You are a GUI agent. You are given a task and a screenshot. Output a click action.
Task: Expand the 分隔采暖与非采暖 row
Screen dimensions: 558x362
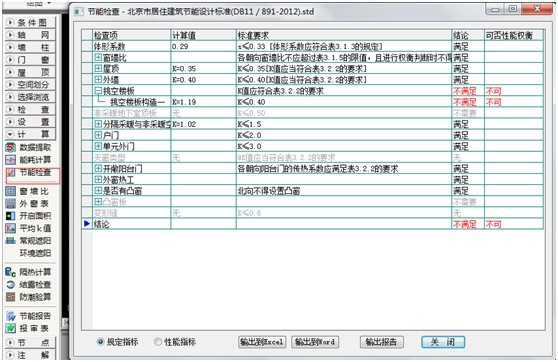(98, 124)
